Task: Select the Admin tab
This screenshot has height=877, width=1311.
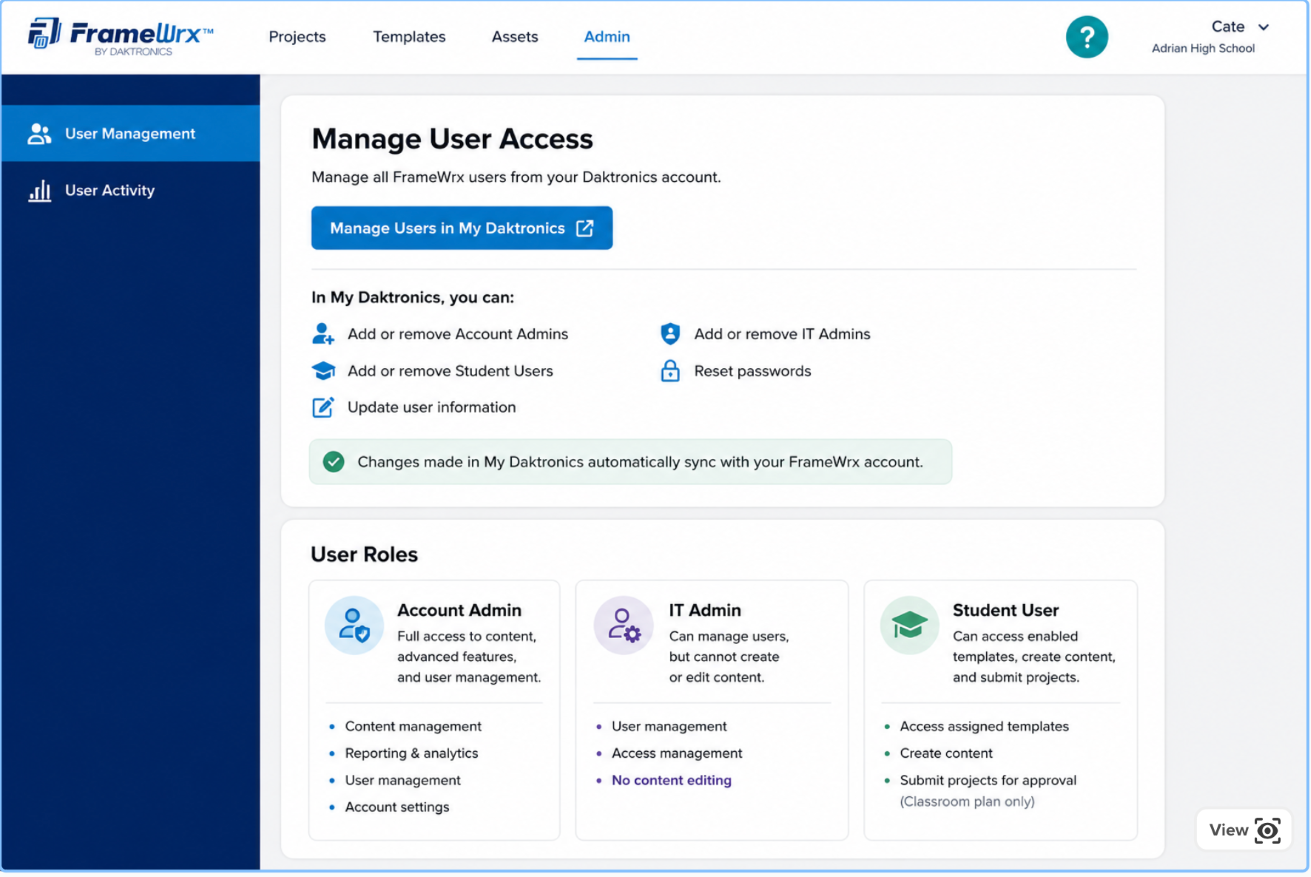Action: click(x=607, y=37)
